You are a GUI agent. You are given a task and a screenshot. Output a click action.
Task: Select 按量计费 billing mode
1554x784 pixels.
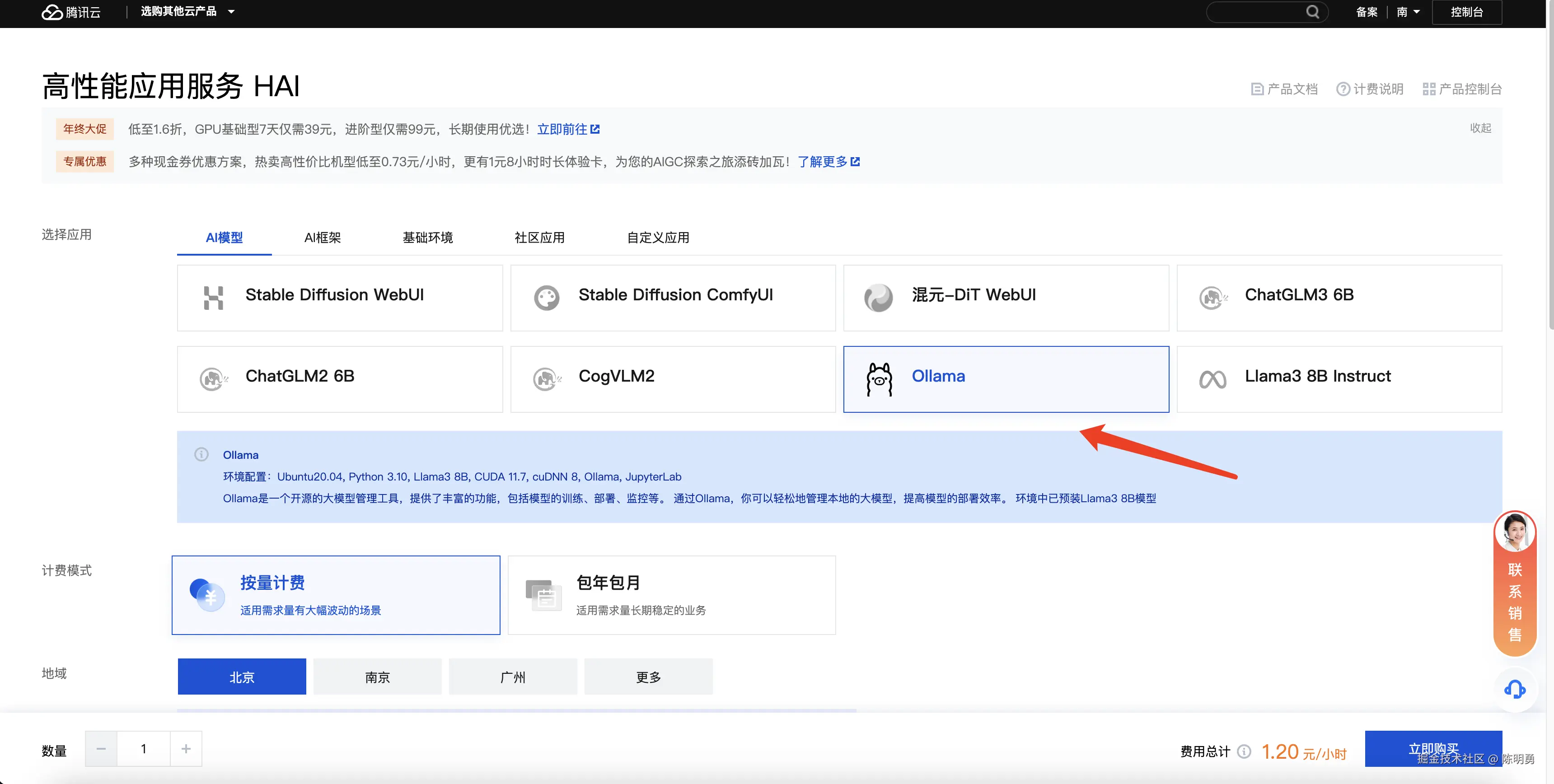[335, 595]
